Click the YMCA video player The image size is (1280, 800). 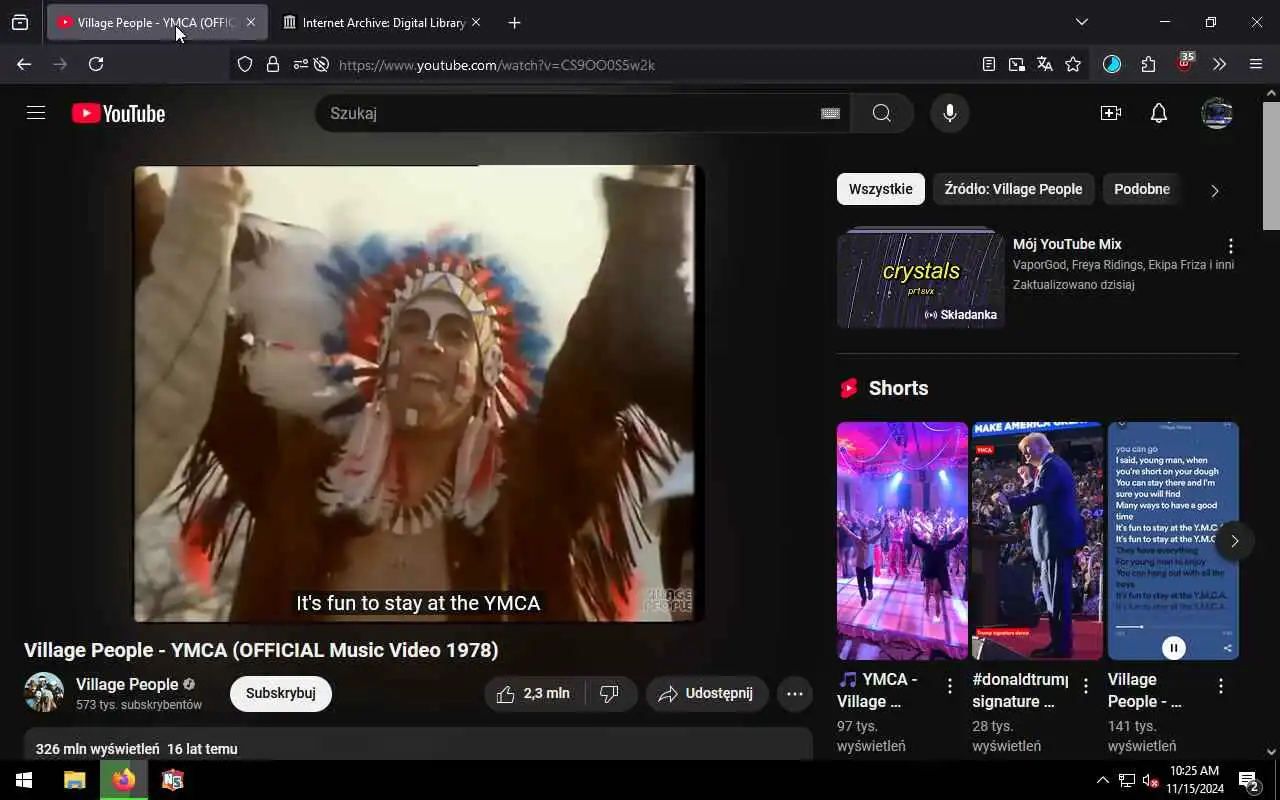pyautogui.click(x=419, y=393)
